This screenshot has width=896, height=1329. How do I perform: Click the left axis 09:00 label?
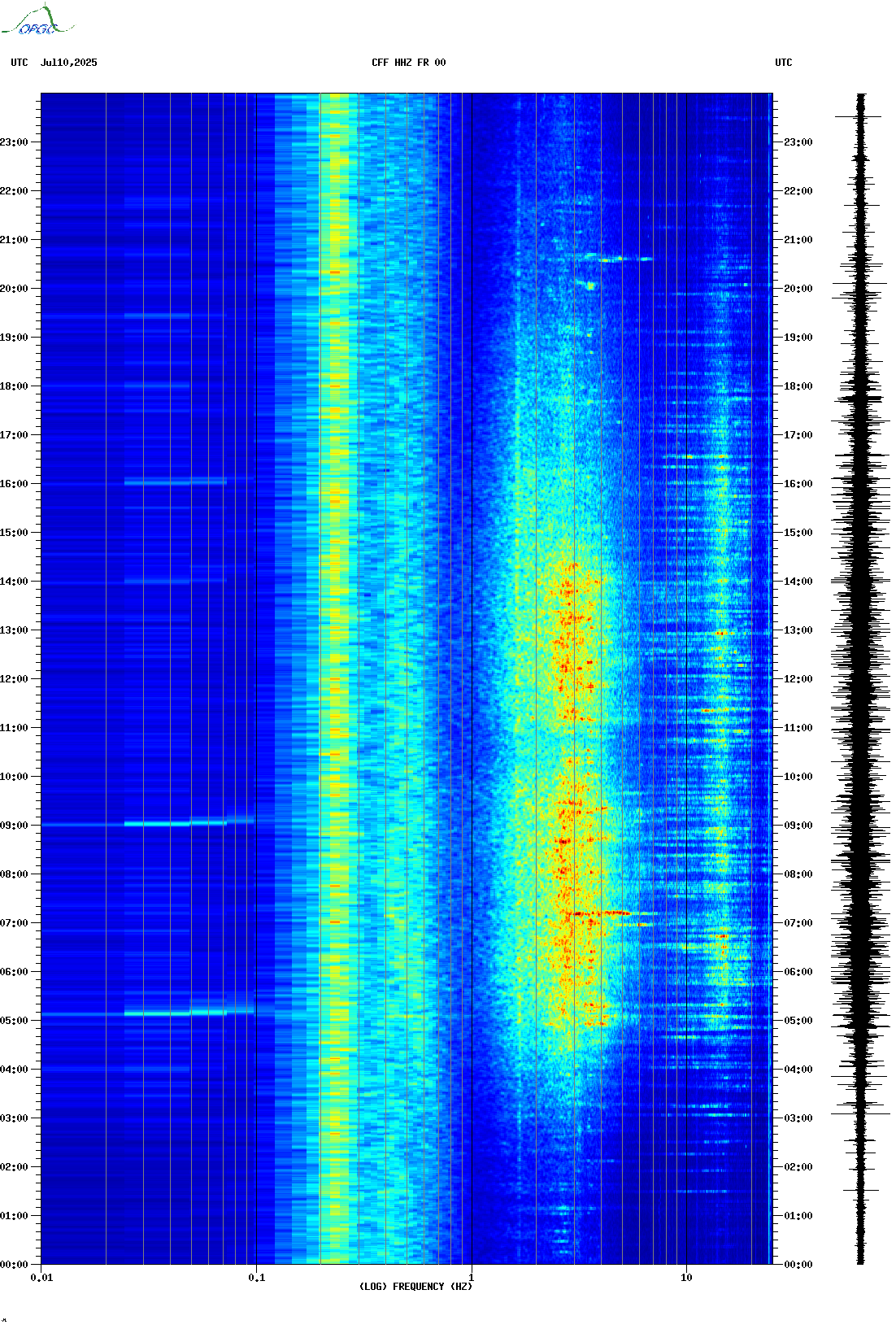pyautogui.click(x=14, y=826)
